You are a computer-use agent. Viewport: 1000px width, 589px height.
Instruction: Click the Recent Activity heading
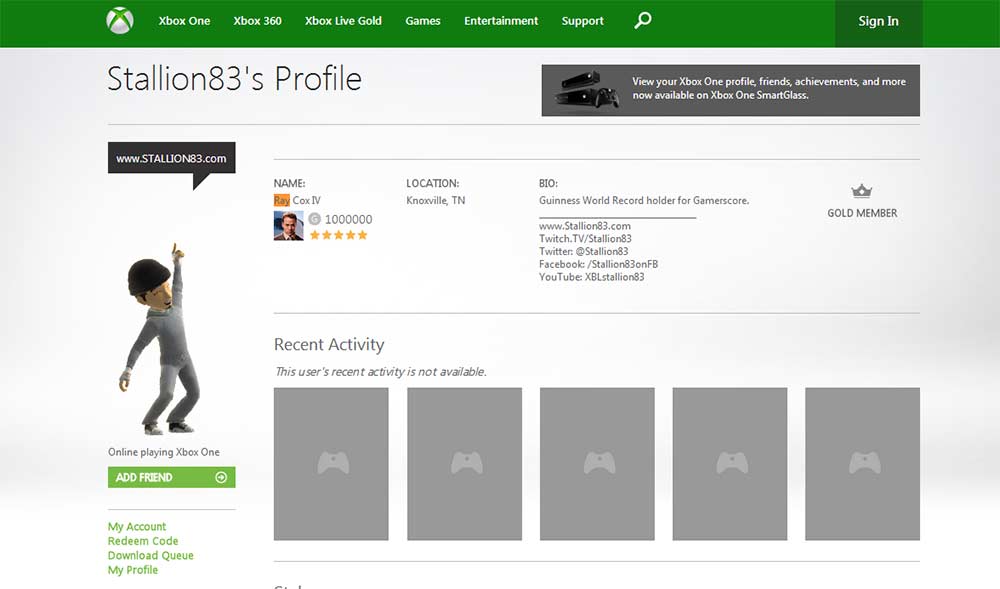[x=329, y=344]
